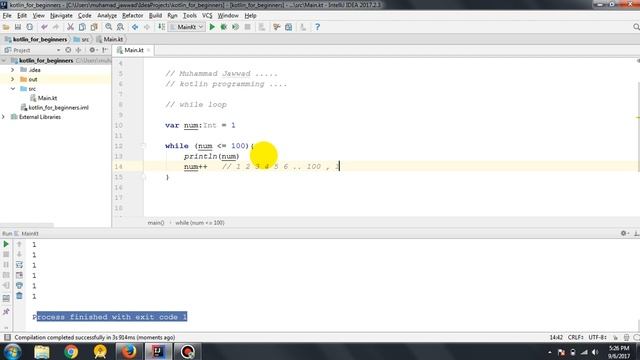Viewport: 640px width, 360px height.
Task: Click the Search Everywhere magnifier at top right
Action: 636,27
